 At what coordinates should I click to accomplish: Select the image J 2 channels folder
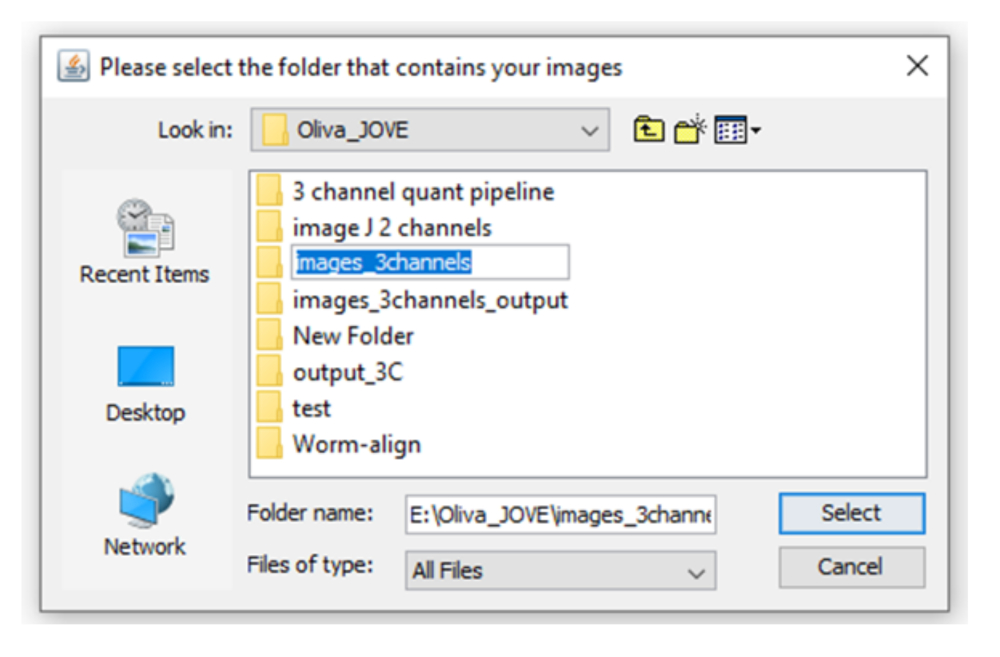[x=391, y=227]
